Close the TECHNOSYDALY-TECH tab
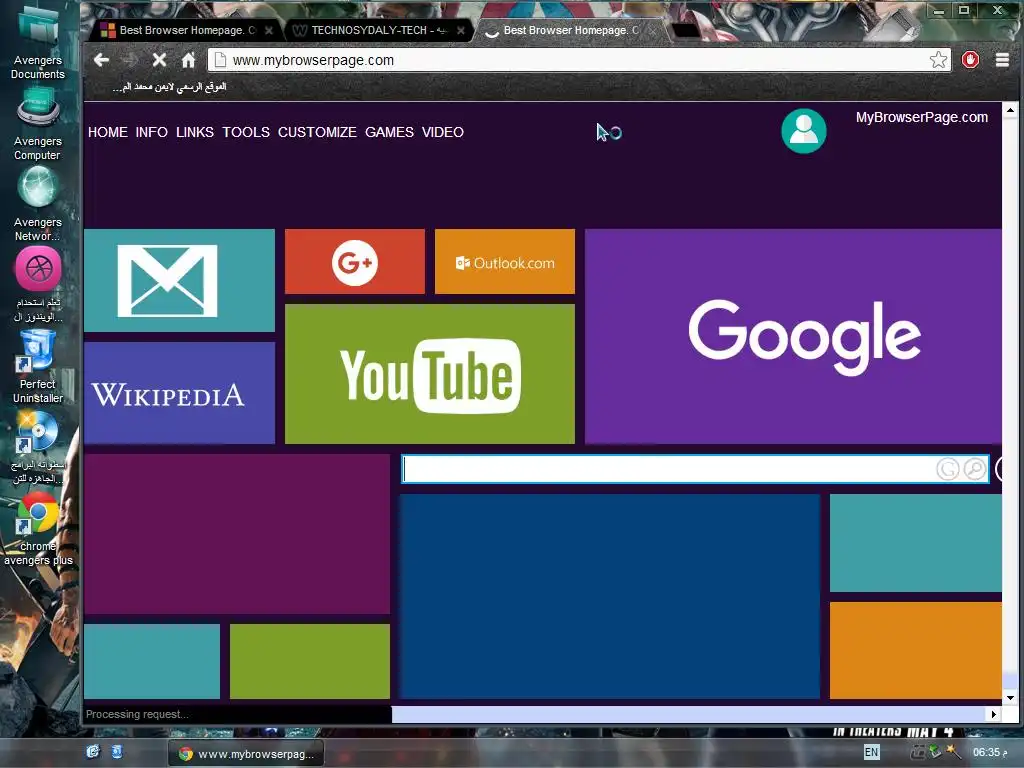Screen dimensions: 1024x768 point(460,30)
